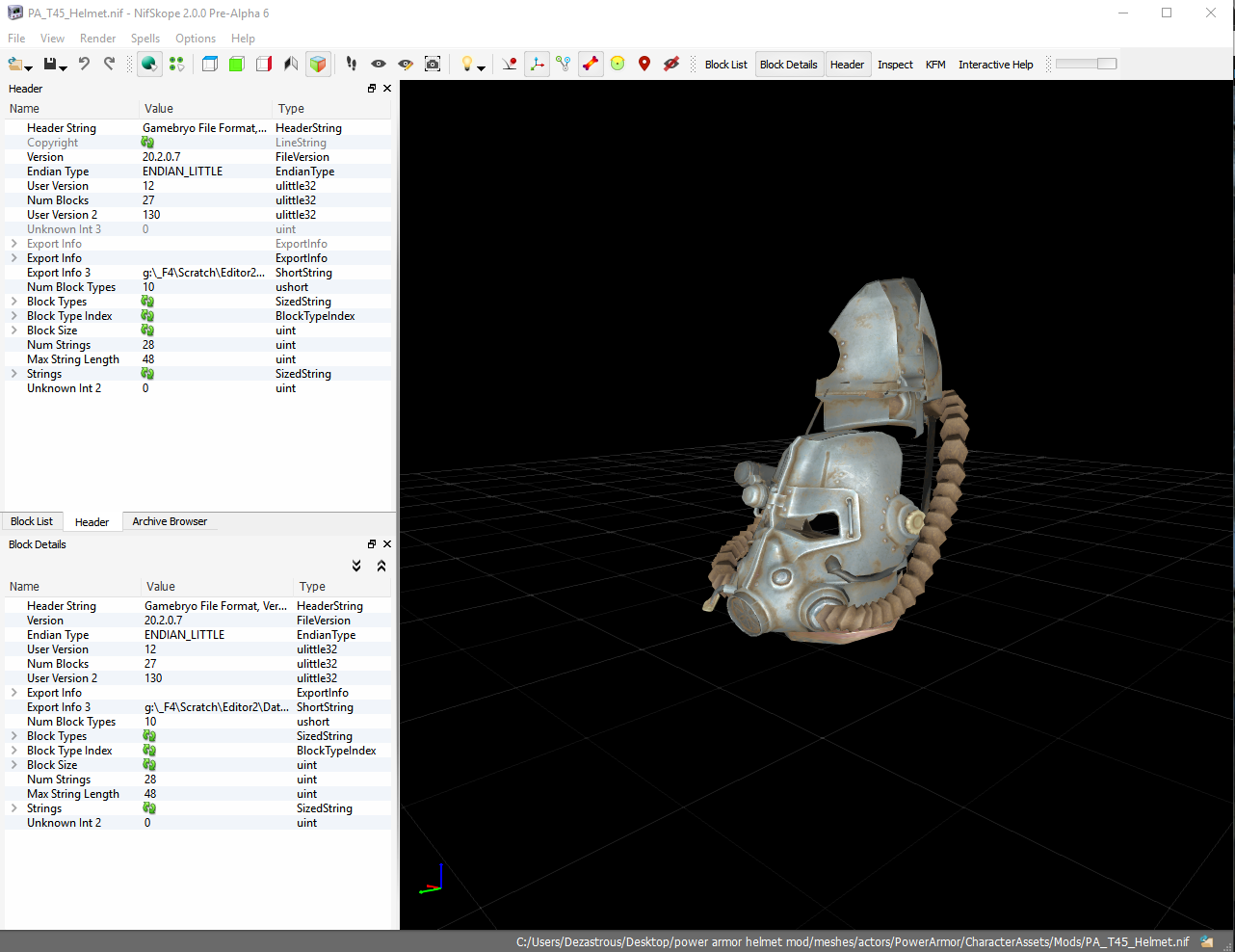
Task: Toggle the Show Axes button
Action: [x=537, y=64]
